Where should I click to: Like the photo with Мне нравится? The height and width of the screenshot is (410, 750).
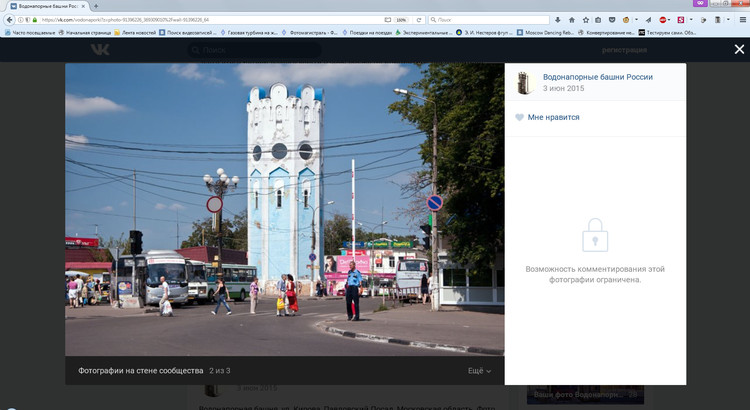coord(547,117)
